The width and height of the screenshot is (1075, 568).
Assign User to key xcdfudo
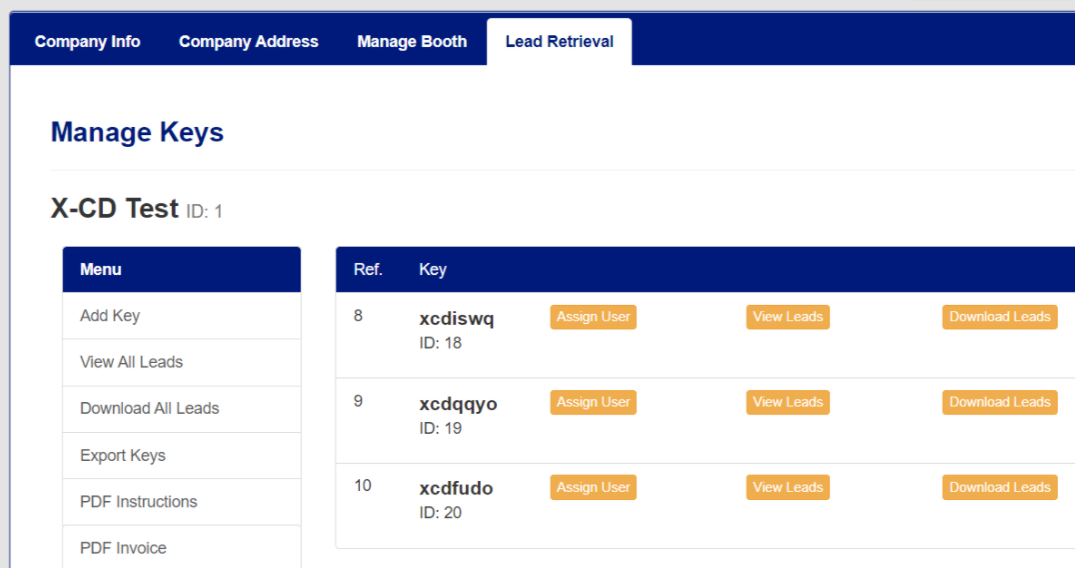coord(593,487)
